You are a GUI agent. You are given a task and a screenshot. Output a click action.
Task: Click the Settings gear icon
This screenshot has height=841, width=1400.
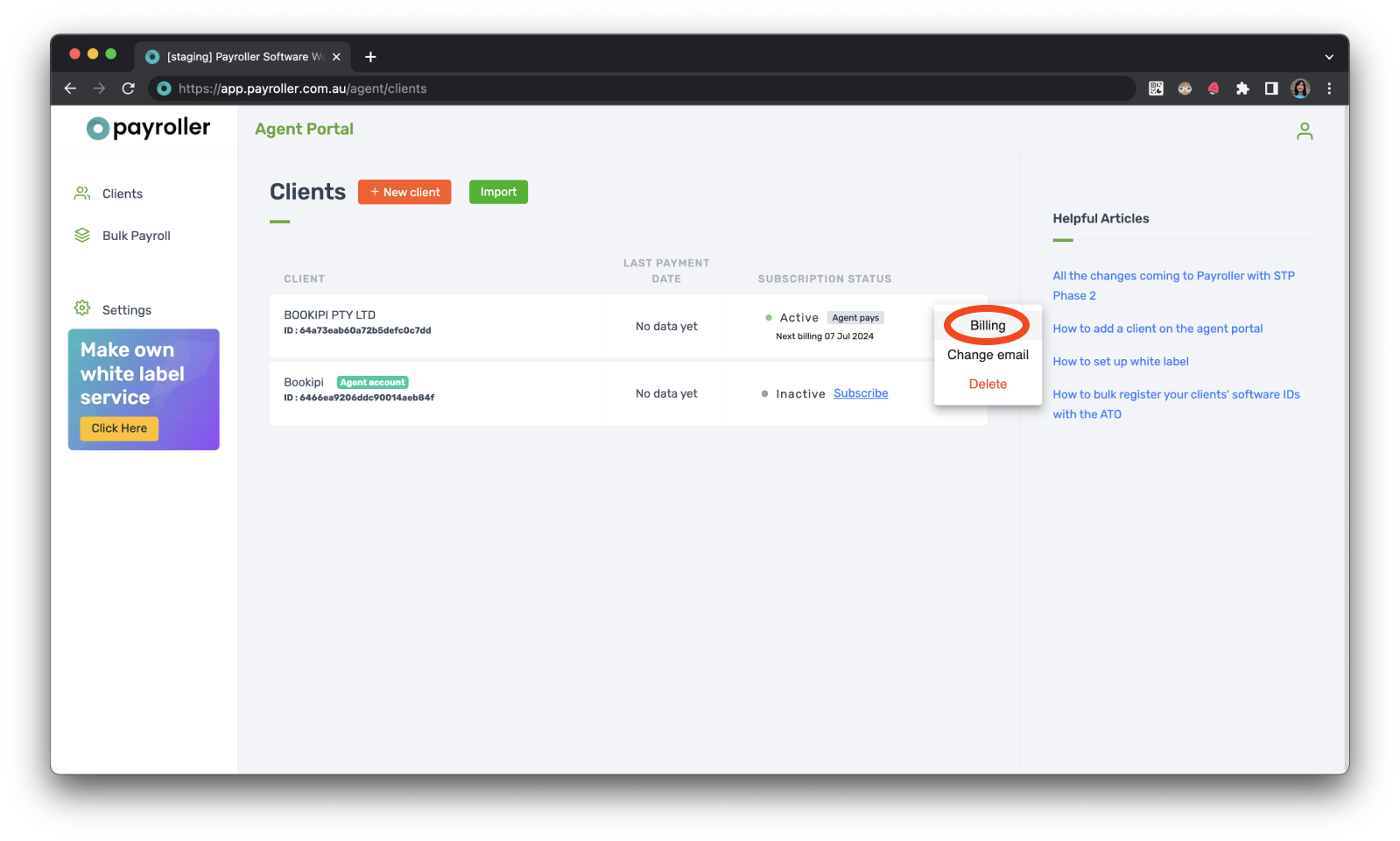coord(82,308)
